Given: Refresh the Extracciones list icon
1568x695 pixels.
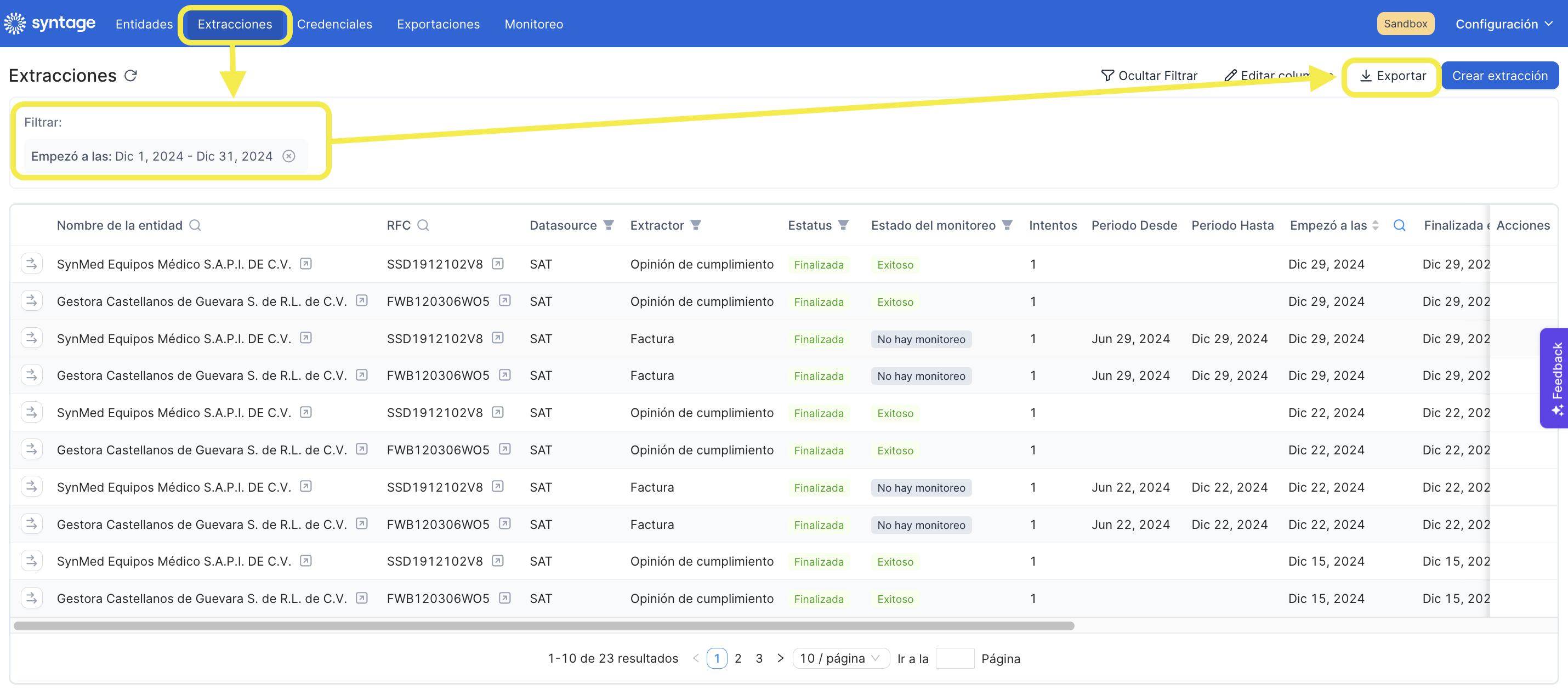Looking at the screenshot, I should (x=131, y=76).
